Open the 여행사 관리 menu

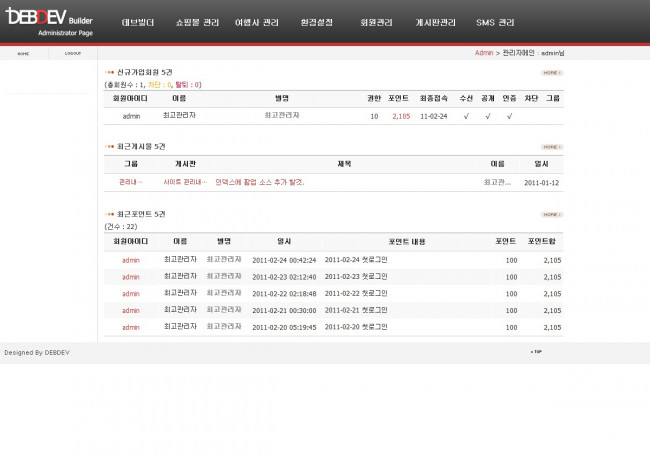click(x=257, y=22)
